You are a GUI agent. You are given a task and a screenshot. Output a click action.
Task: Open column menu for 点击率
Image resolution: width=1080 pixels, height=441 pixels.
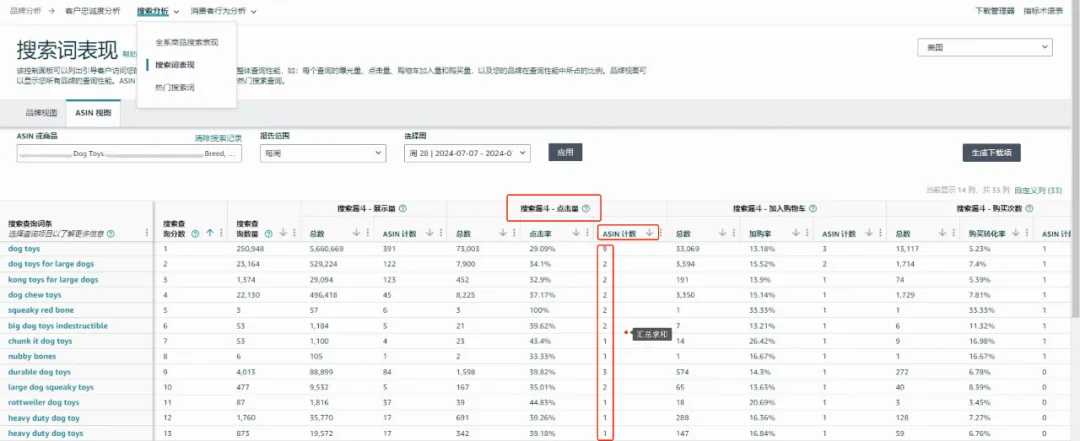(587, 233)
